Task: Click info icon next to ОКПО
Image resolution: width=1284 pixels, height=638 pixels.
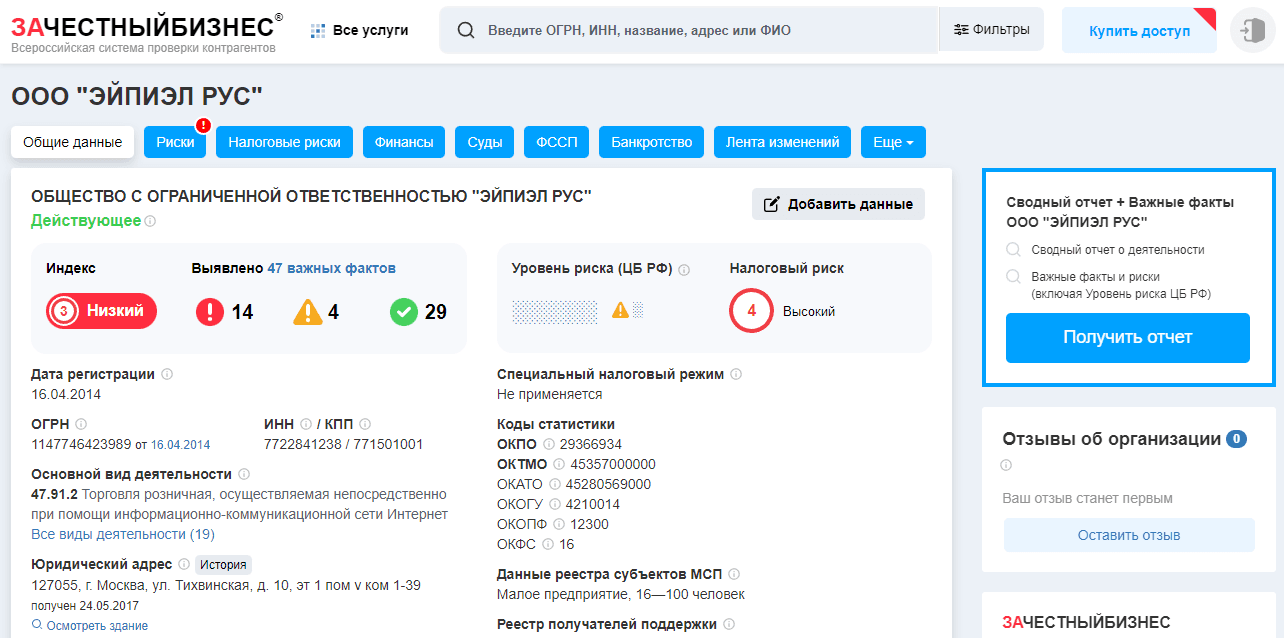Action: pyautogui.click(x=548, y=444)
